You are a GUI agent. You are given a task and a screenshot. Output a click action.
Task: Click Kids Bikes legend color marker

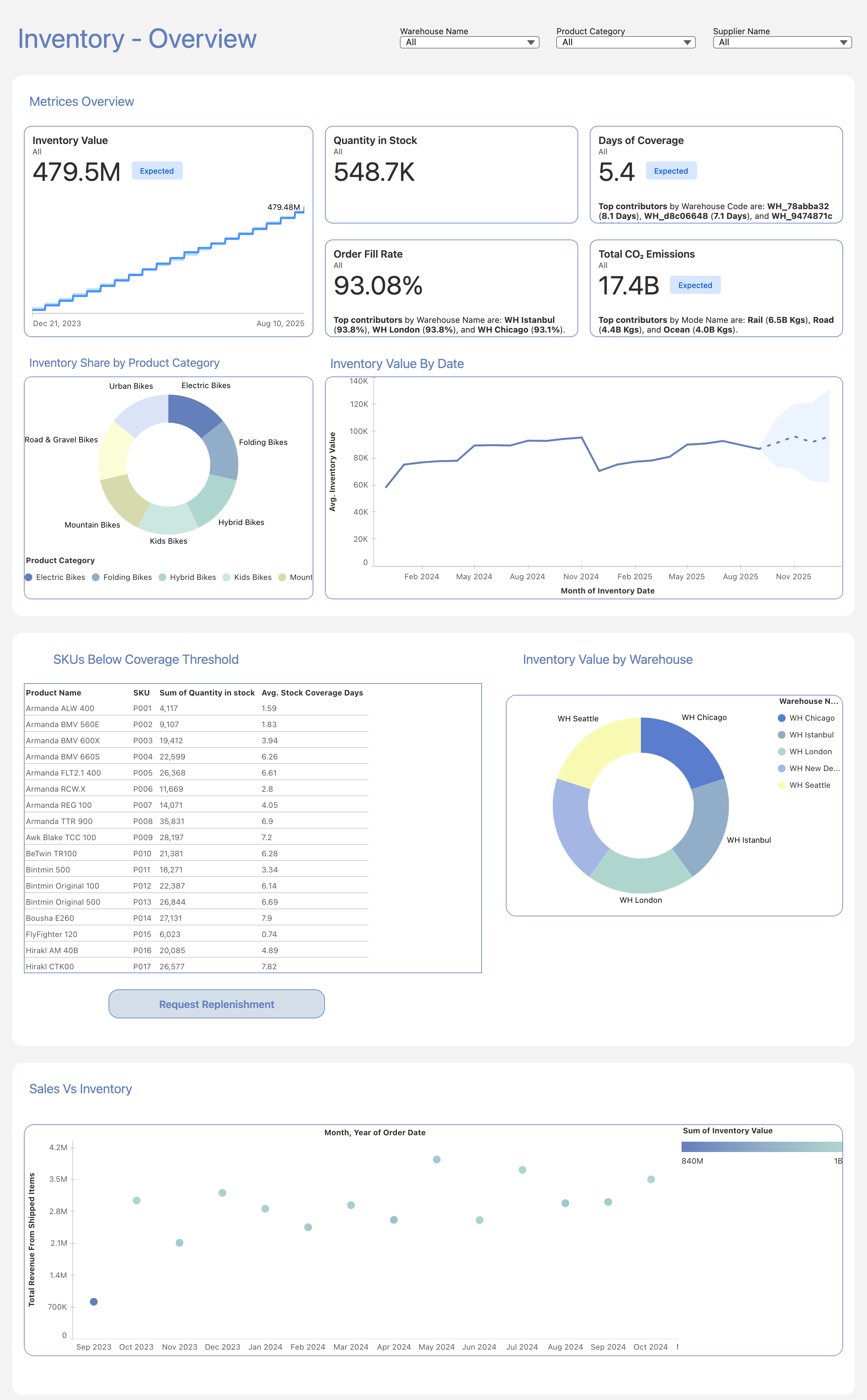(x=226, y=577)
